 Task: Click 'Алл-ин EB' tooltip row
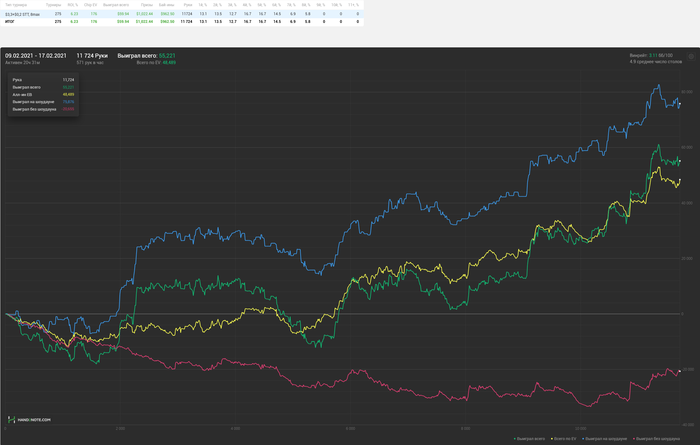pyautogui.click(x=43, y=95)
